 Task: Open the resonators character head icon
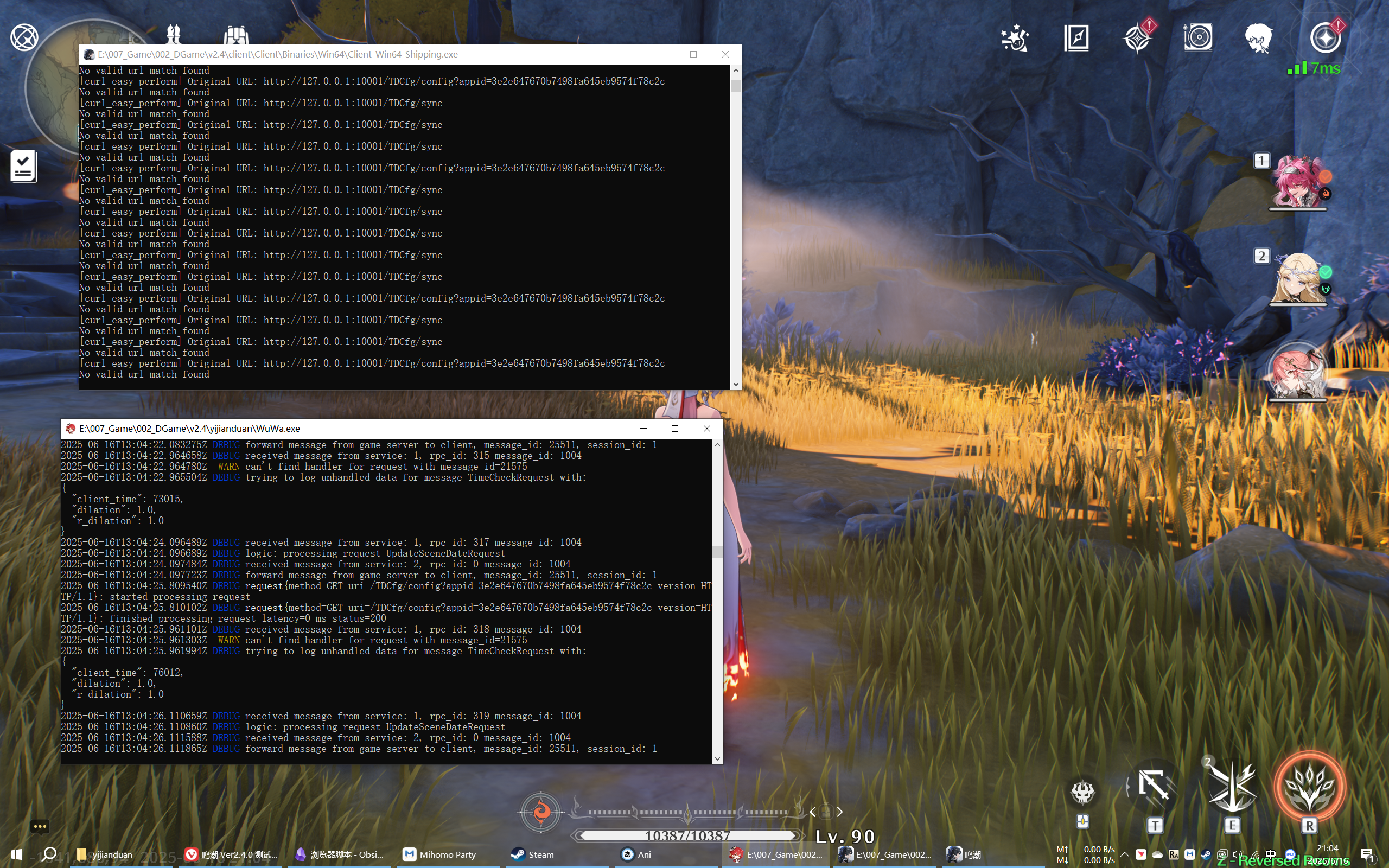coord(1259,39)
